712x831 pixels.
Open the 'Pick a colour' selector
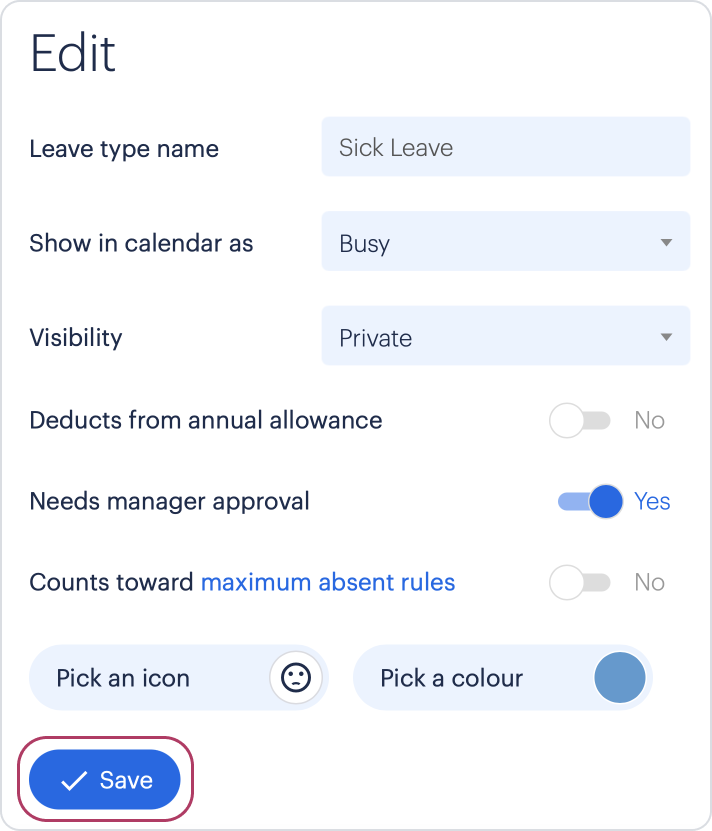(x=503, y=677)
